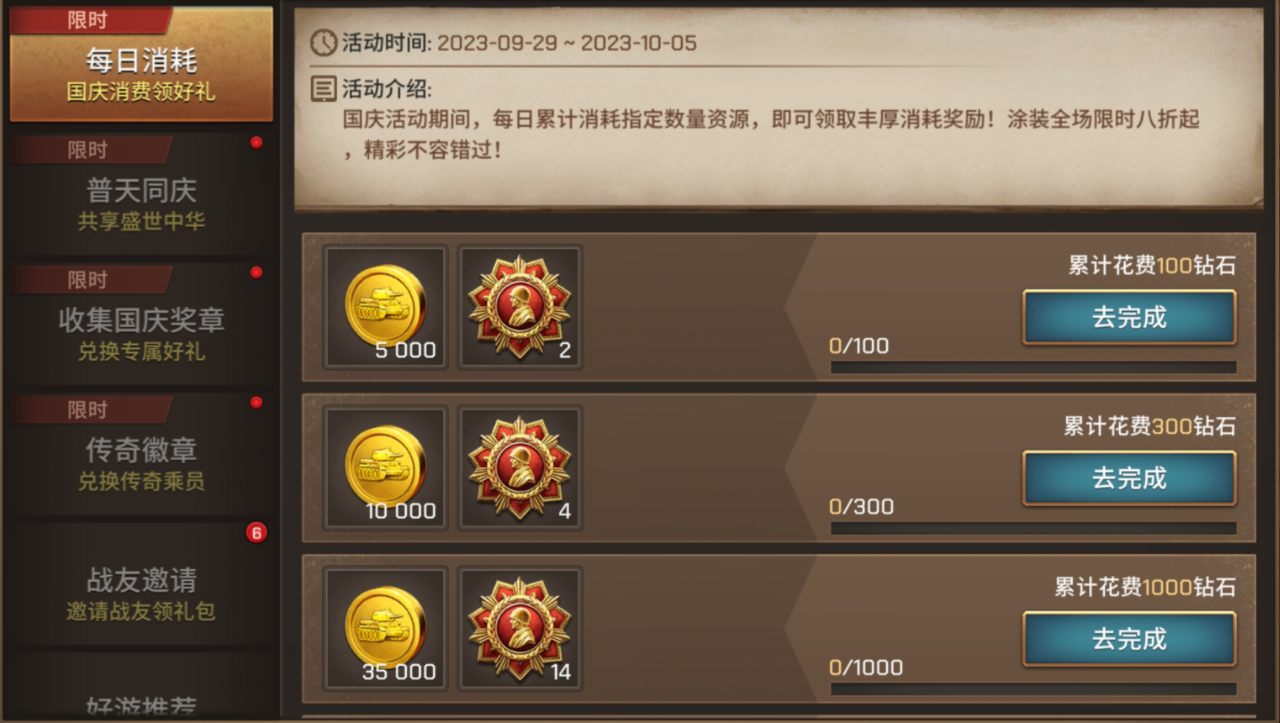This screenshot has height=723, width=1280.
Task: Open the 收集国庆奖章 event tab
Action: [x=141, y=324]
